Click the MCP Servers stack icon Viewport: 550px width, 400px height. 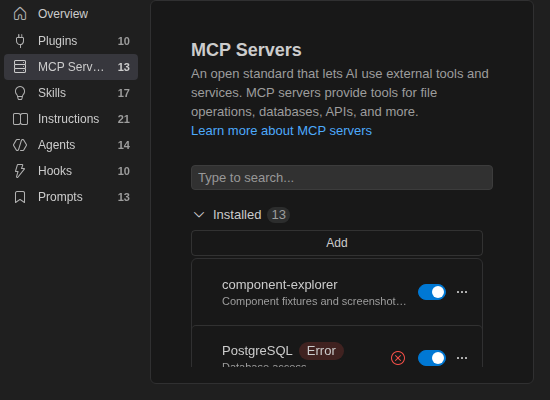pyautogui.click(x=20, y=67)
